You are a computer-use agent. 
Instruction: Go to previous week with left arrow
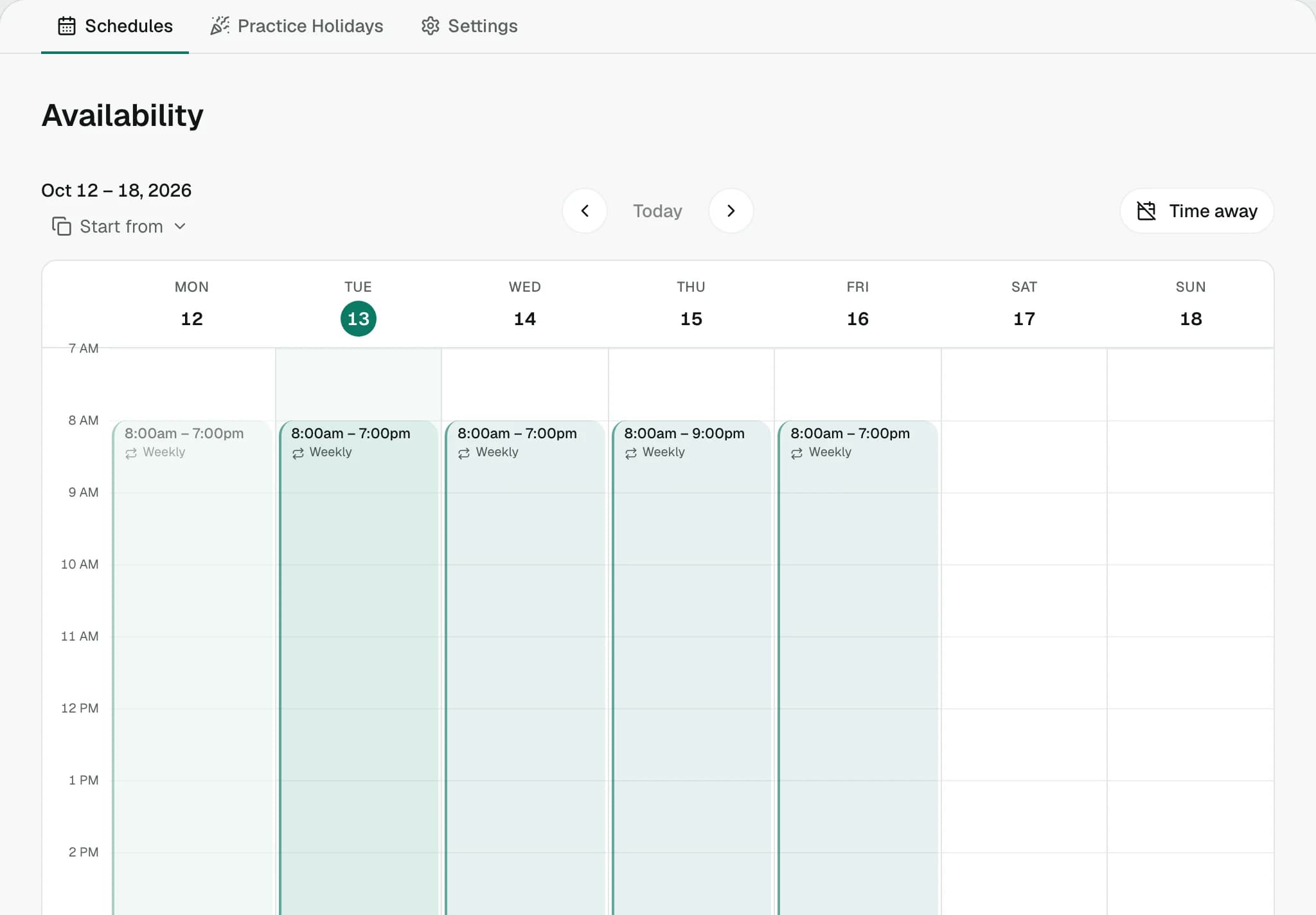coord(585,211)
